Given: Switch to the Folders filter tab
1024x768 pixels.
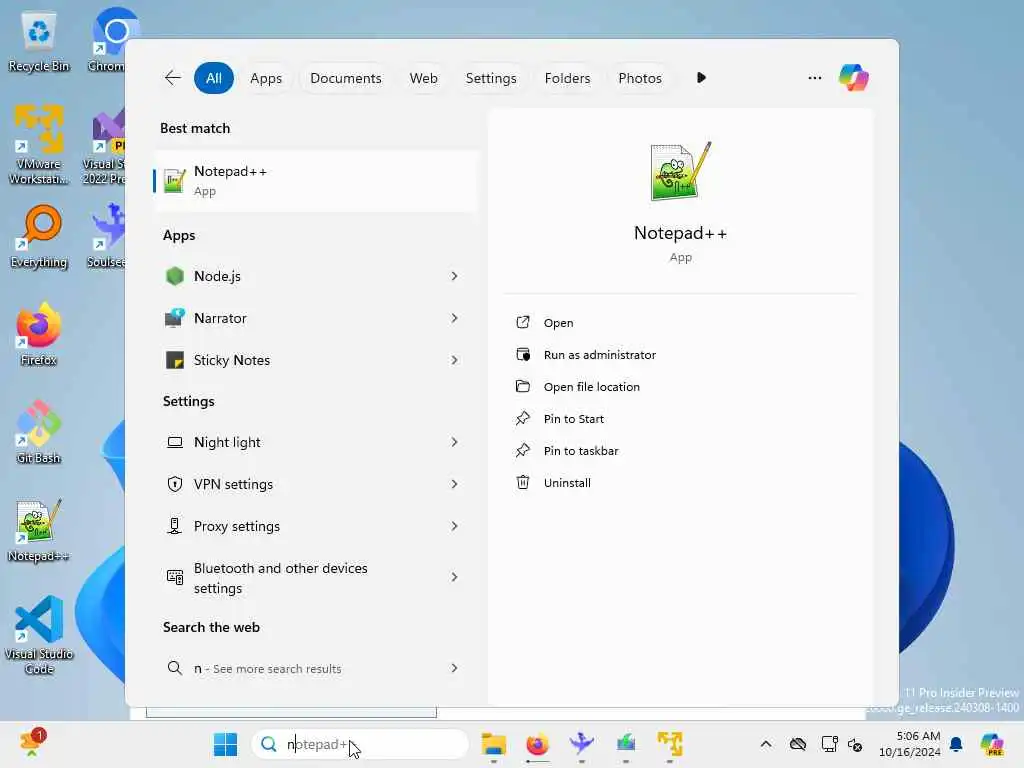Looking at the screenshot, I should coord(567,78).
